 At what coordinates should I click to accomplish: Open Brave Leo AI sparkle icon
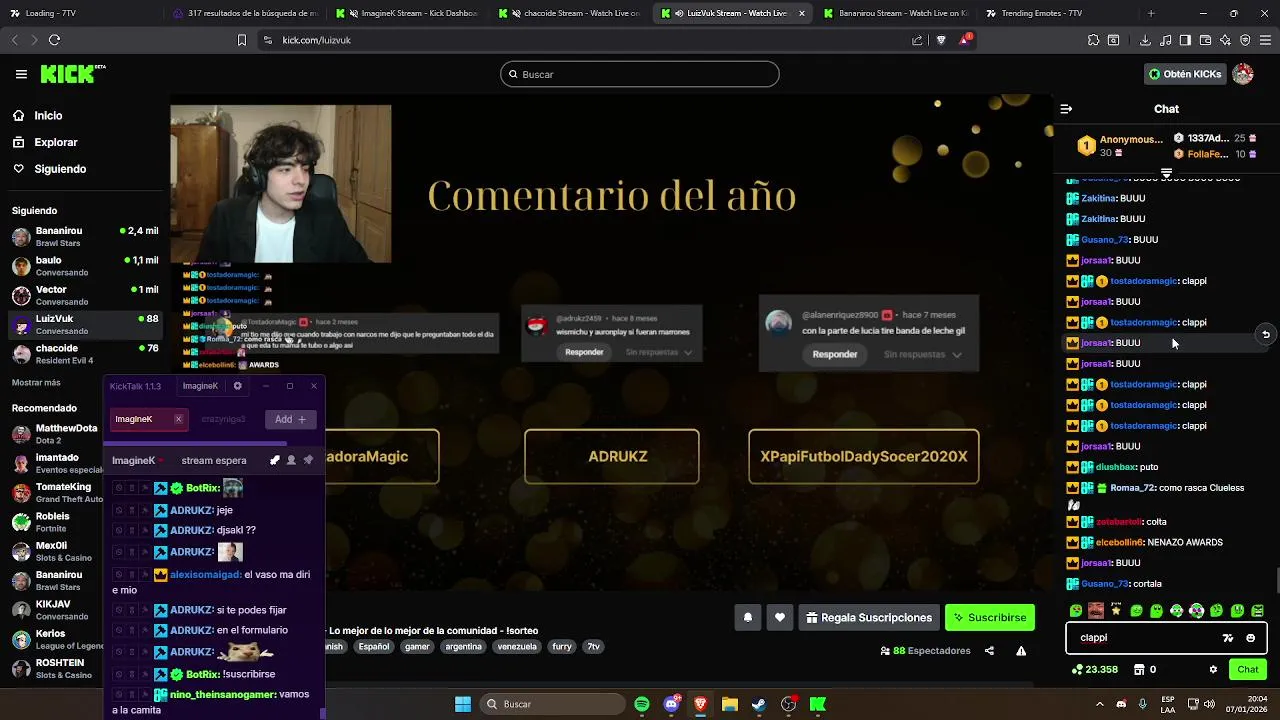pos(1225,40)
